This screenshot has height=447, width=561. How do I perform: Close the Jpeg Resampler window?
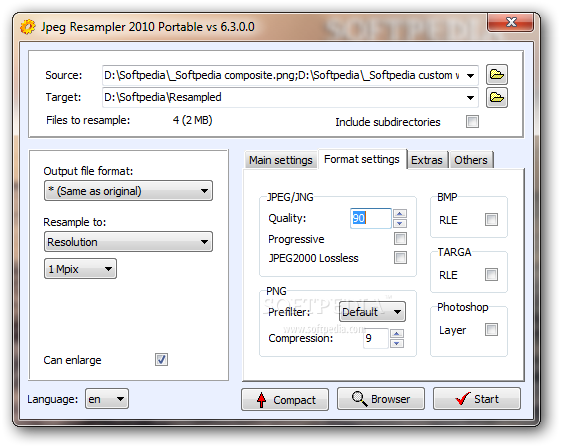point(511,22)
